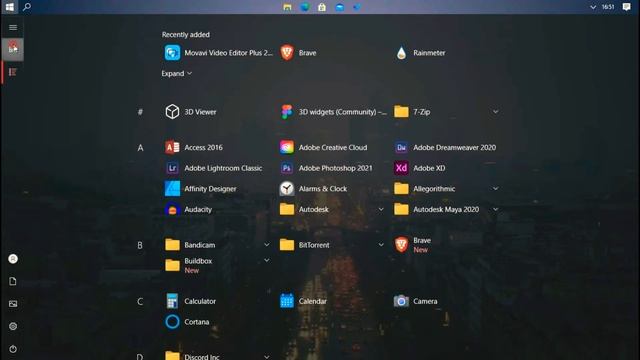The width and height of the screenshot is (640, 360).
Task: Launch Cortana
Action: [x=187, y=322]
